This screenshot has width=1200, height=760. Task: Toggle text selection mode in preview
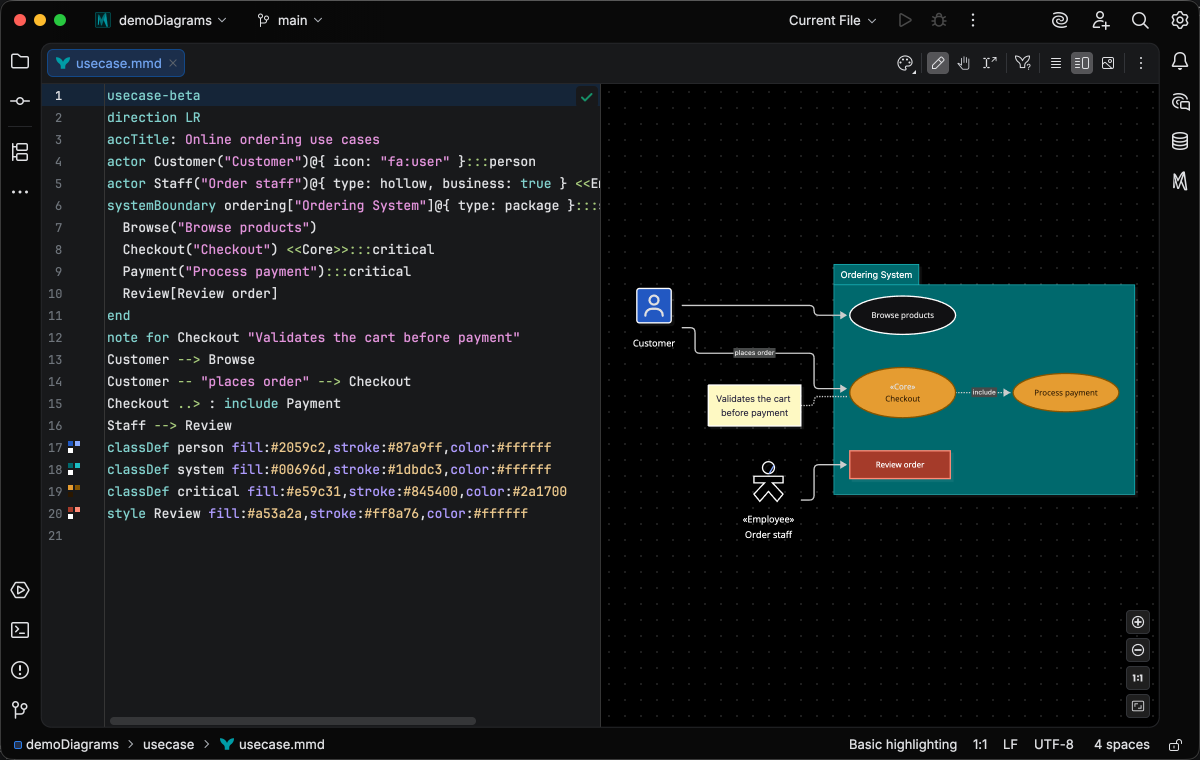[x=990, y=63]
